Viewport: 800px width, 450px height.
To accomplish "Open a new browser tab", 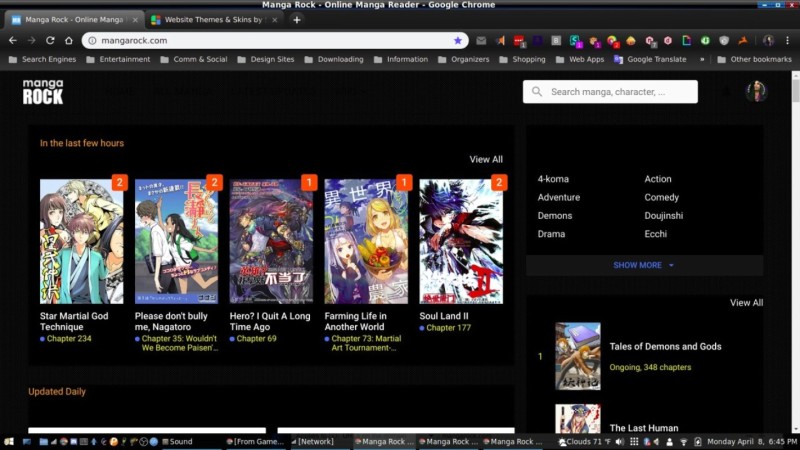I will pos(296,20).
